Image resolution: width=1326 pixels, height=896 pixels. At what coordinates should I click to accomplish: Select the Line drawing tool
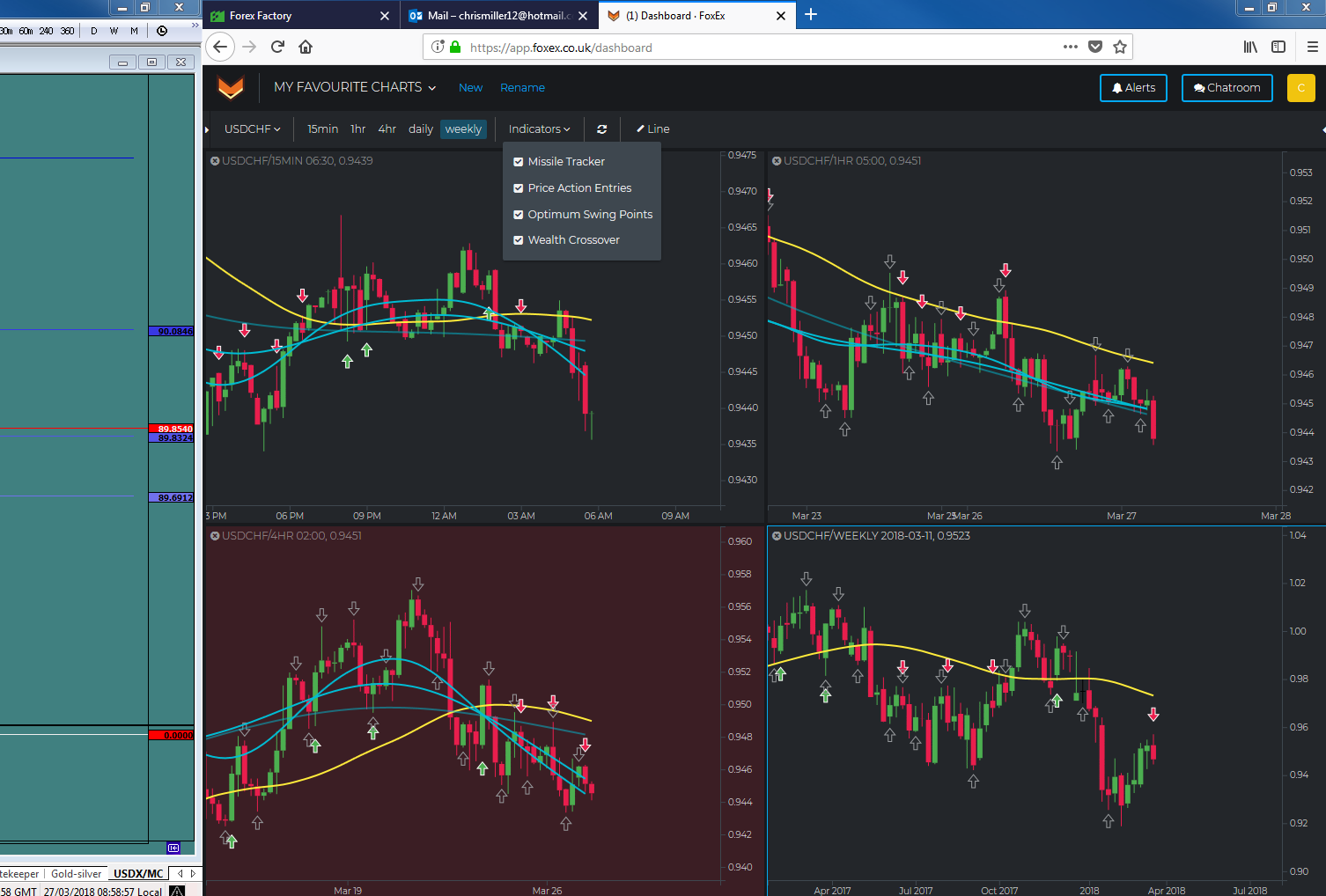[x=653, y=129]
